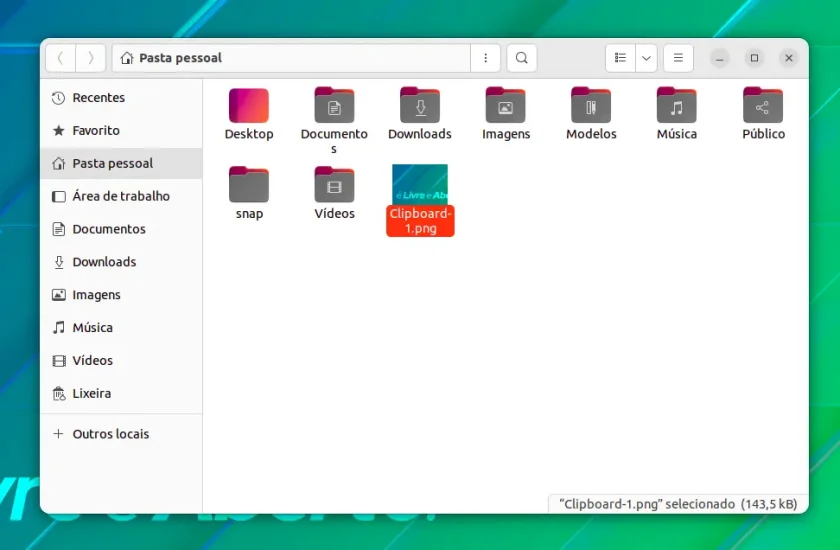This screenshot has height=550, width=840.
Task: Open Outros locais in the sidebar
Action: tap(121, 434)
